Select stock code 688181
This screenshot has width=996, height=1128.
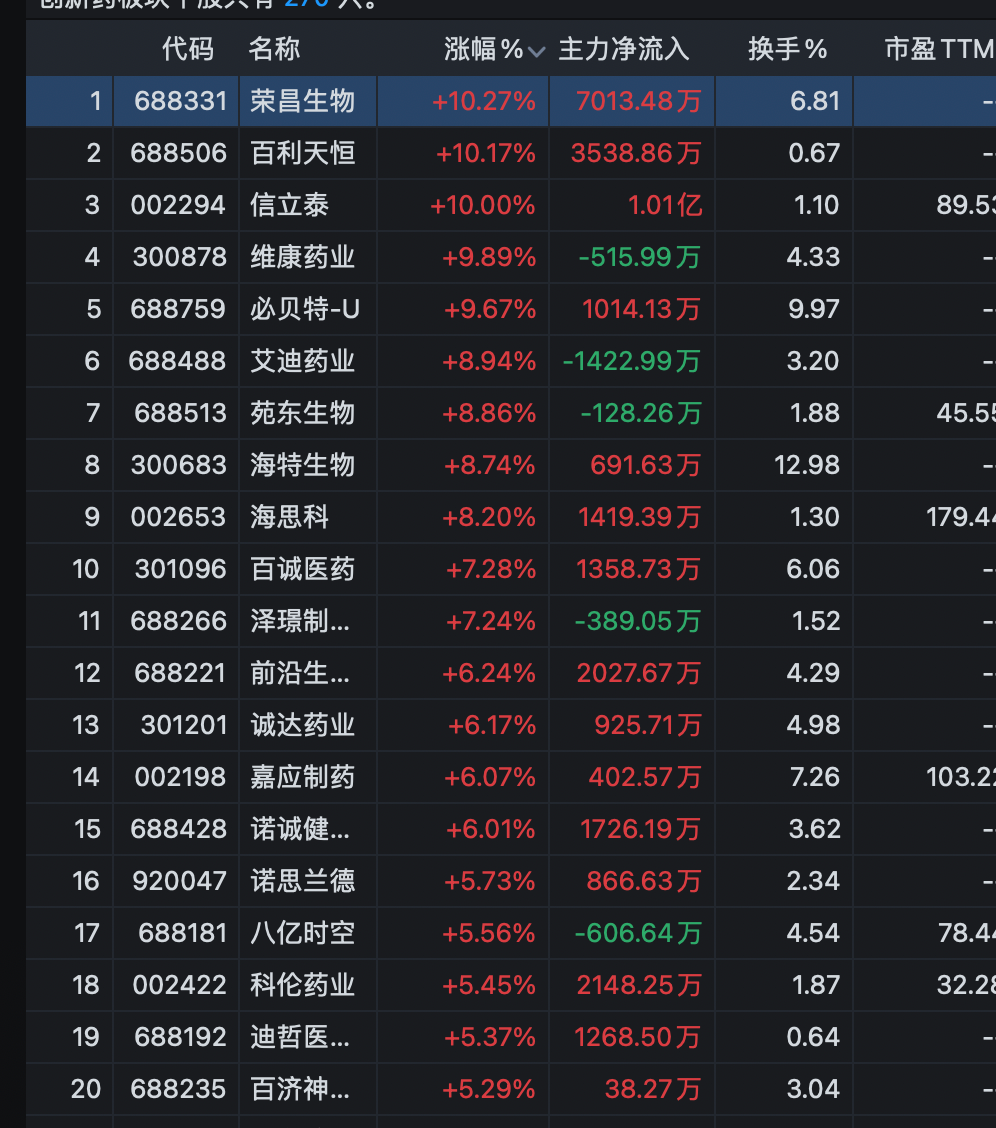pos(183,933)
